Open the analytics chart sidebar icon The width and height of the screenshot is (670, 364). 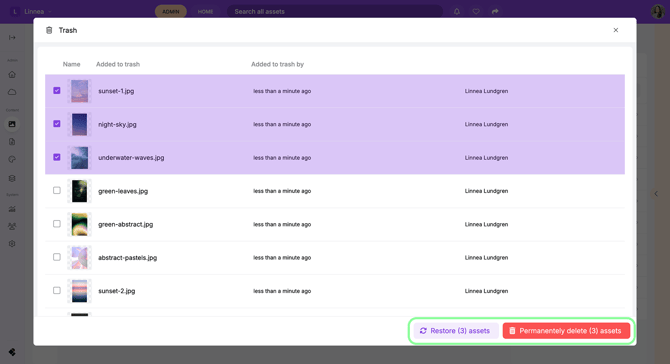tap(12, 209)
